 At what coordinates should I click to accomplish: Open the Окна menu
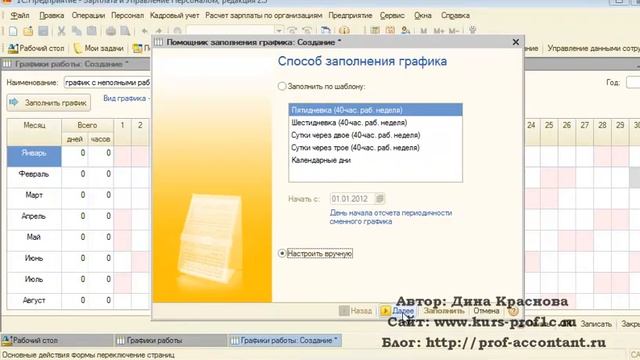(x=422, y=16)
